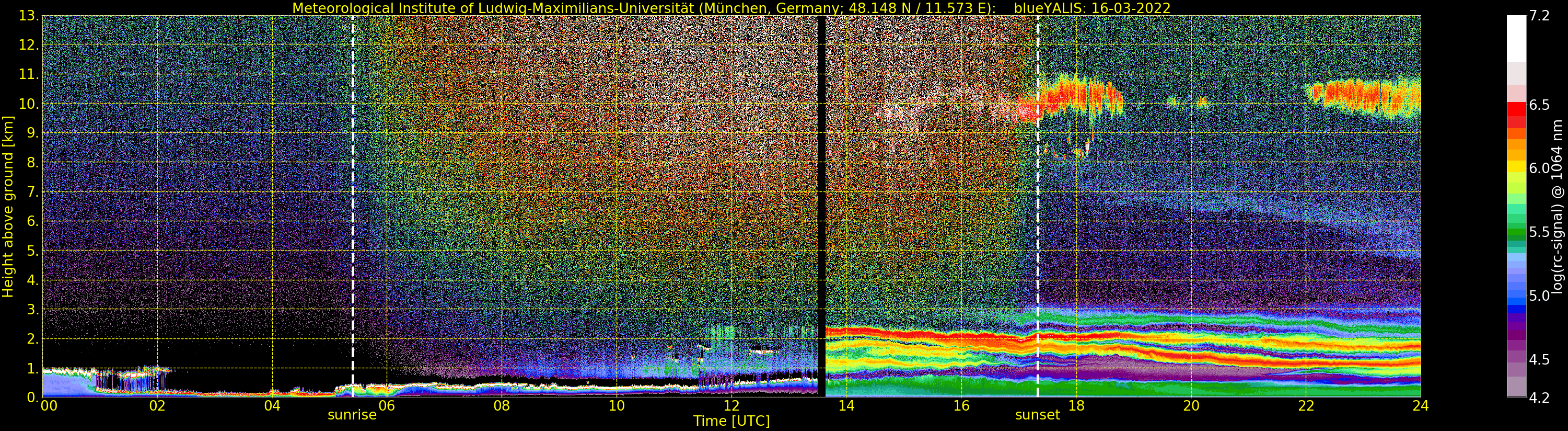Click the colorbar value '5.5'
Screen dimensions: 1568x431
(x=1539, y=232)
